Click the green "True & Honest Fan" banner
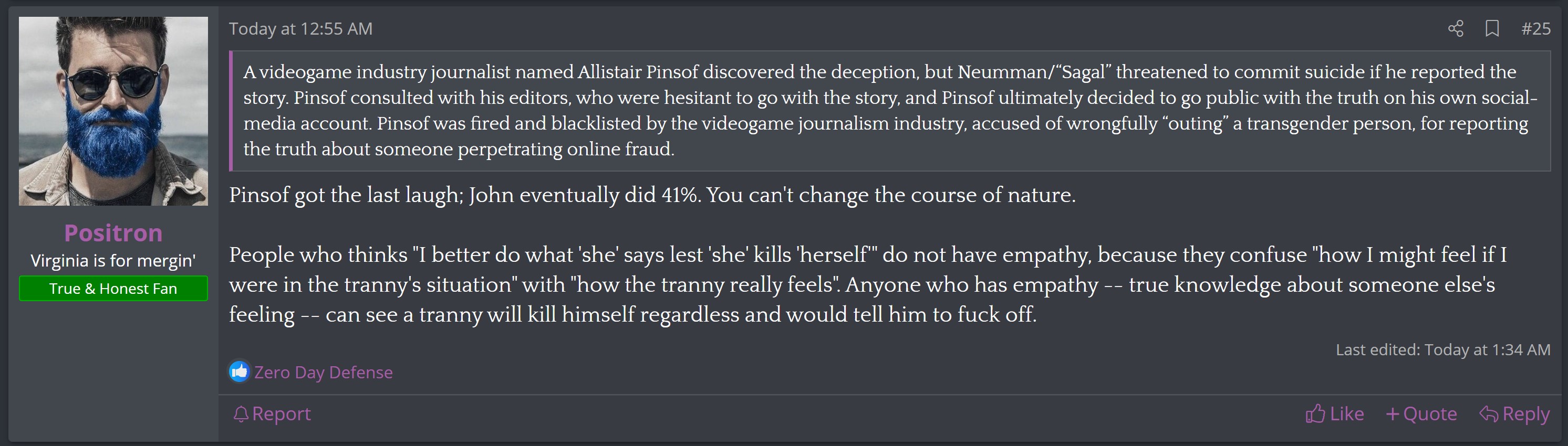1568x446 pixels. point(113,289)
